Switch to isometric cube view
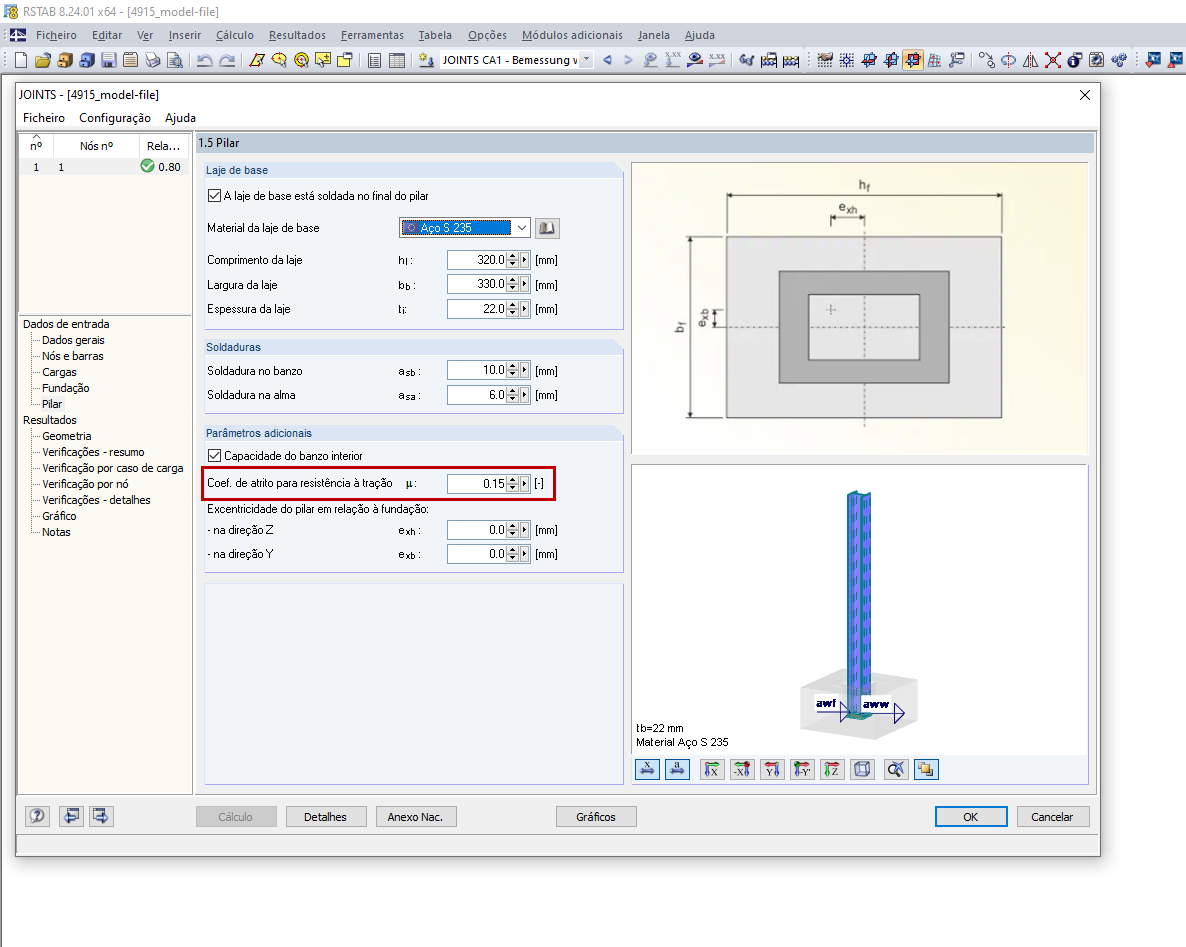The height and width of the screenshot is (947, 1186). (x=862, y=769)
